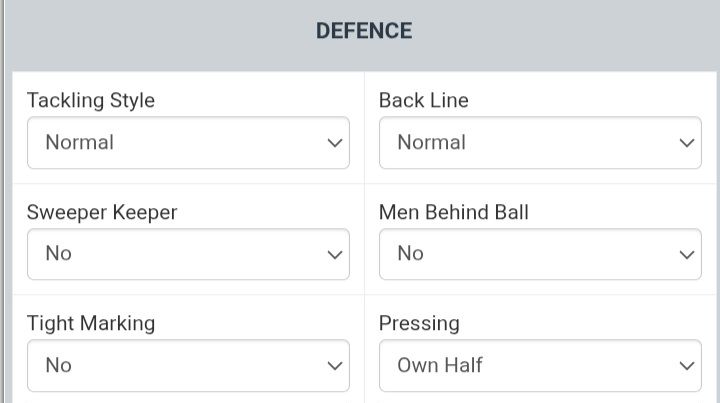The image size is (720, 403).
Task: Click the Men Behind Ball chevron arrow
Action: 687,254
